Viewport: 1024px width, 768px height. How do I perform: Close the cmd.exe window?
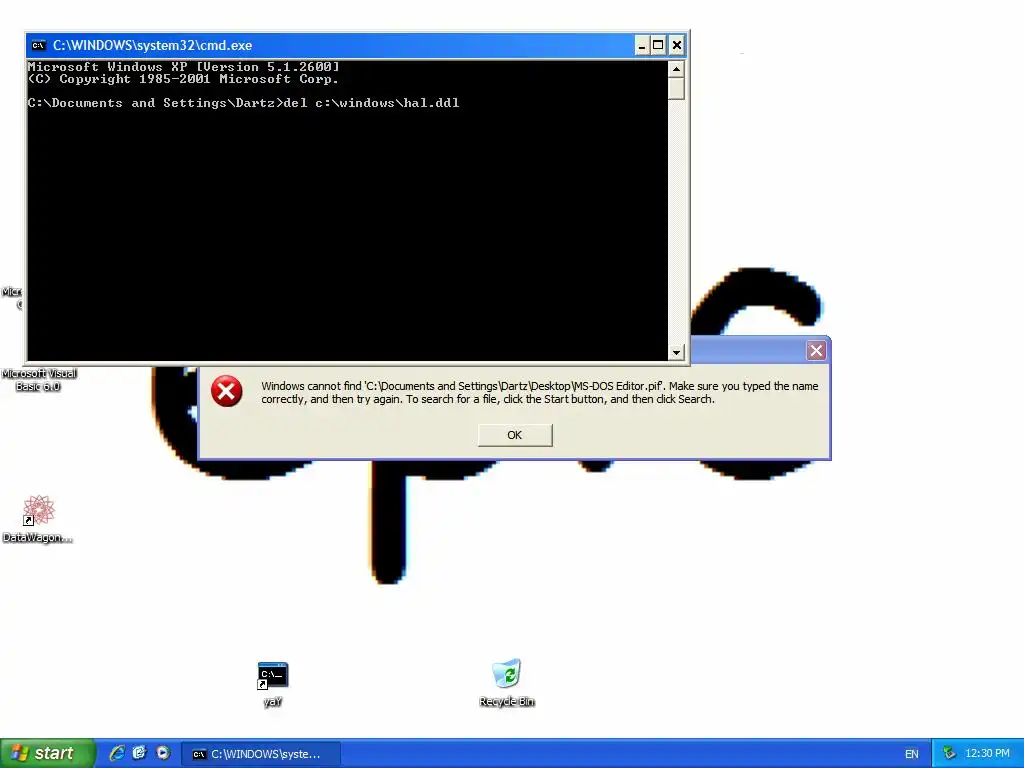[677, 46]
